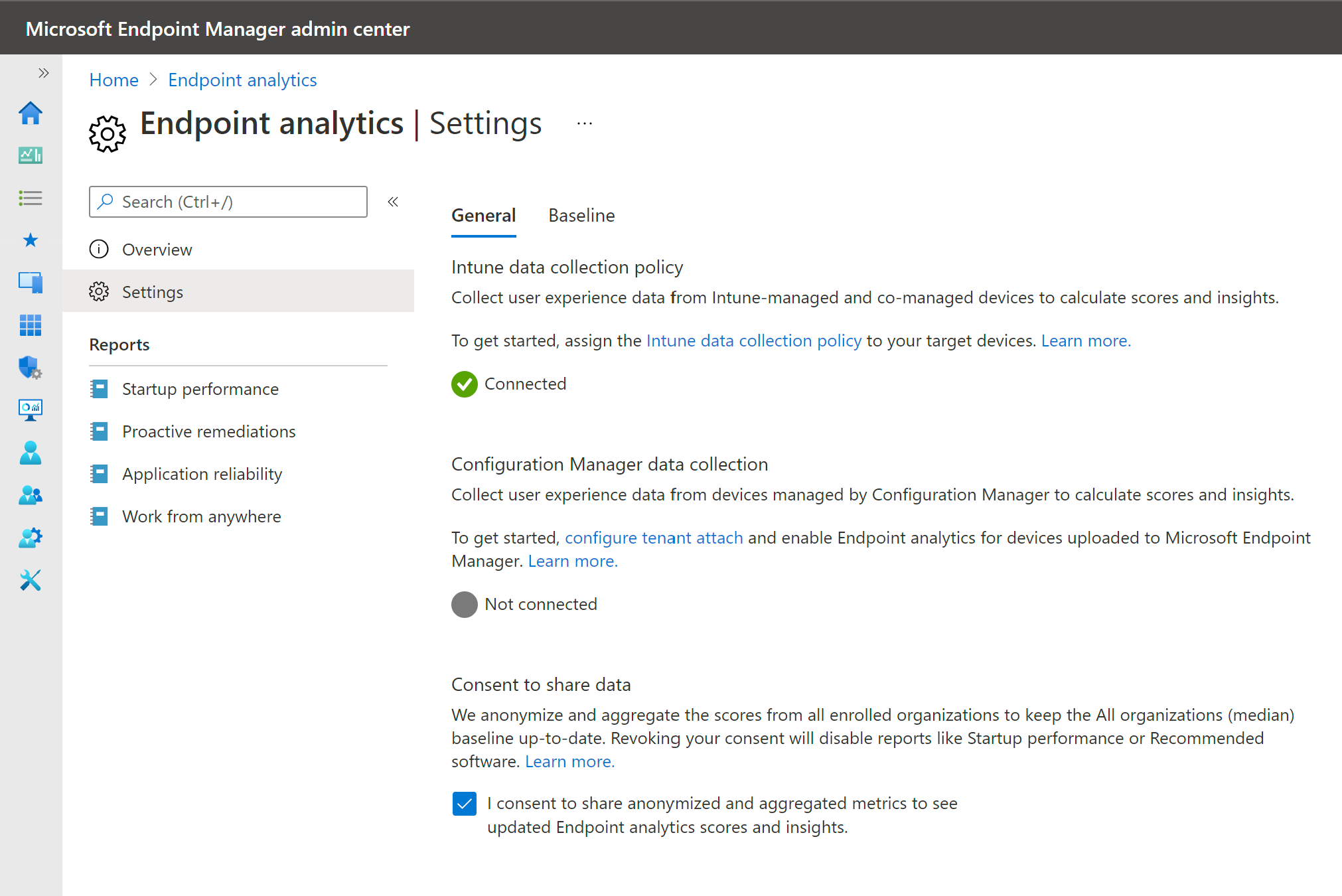Open the Devices icon in sidebar
The height and width of the screenshot is (896, 1342).
[31, 283]
